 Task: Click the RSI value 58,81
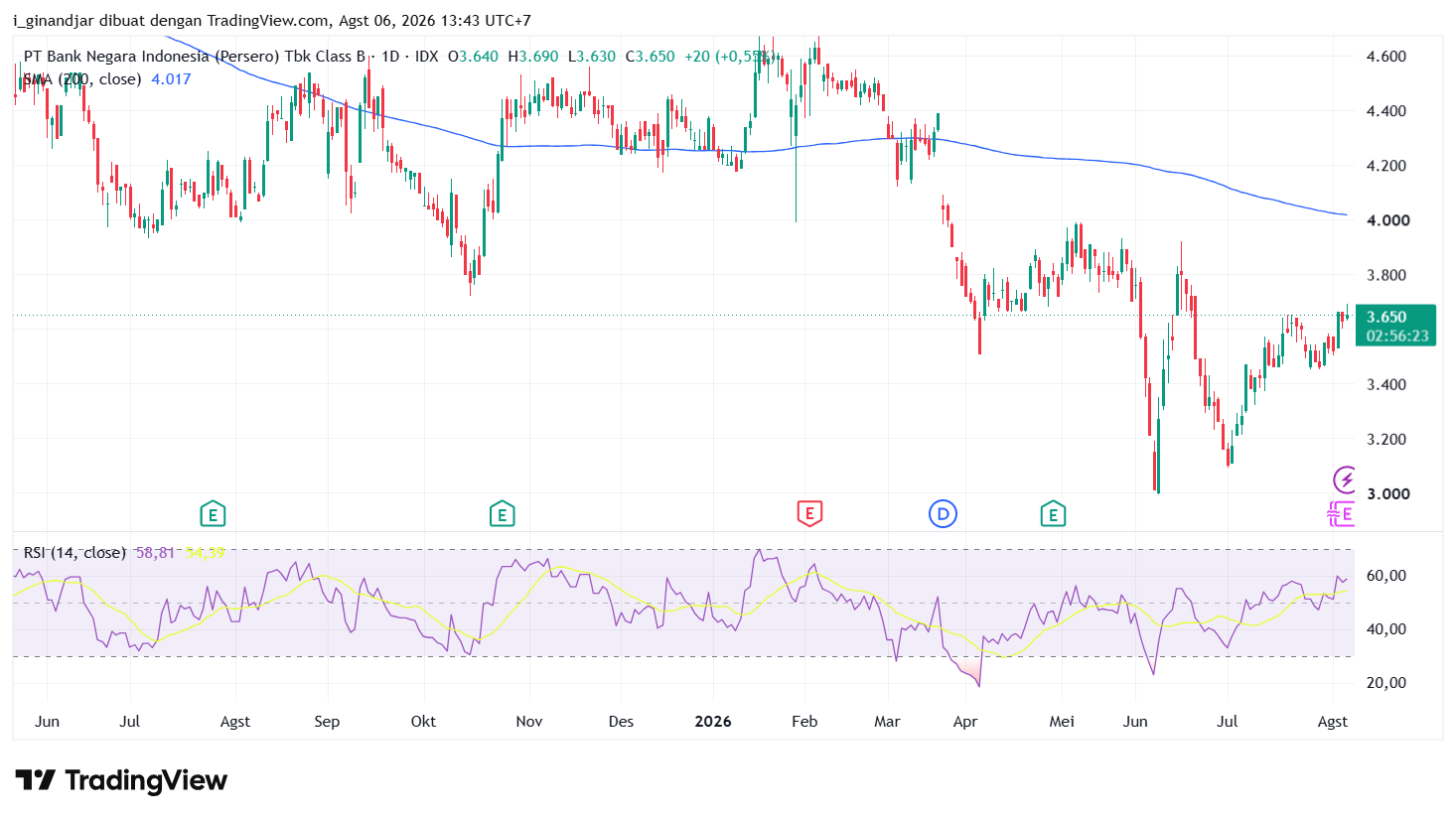click(x=155, y=553)
